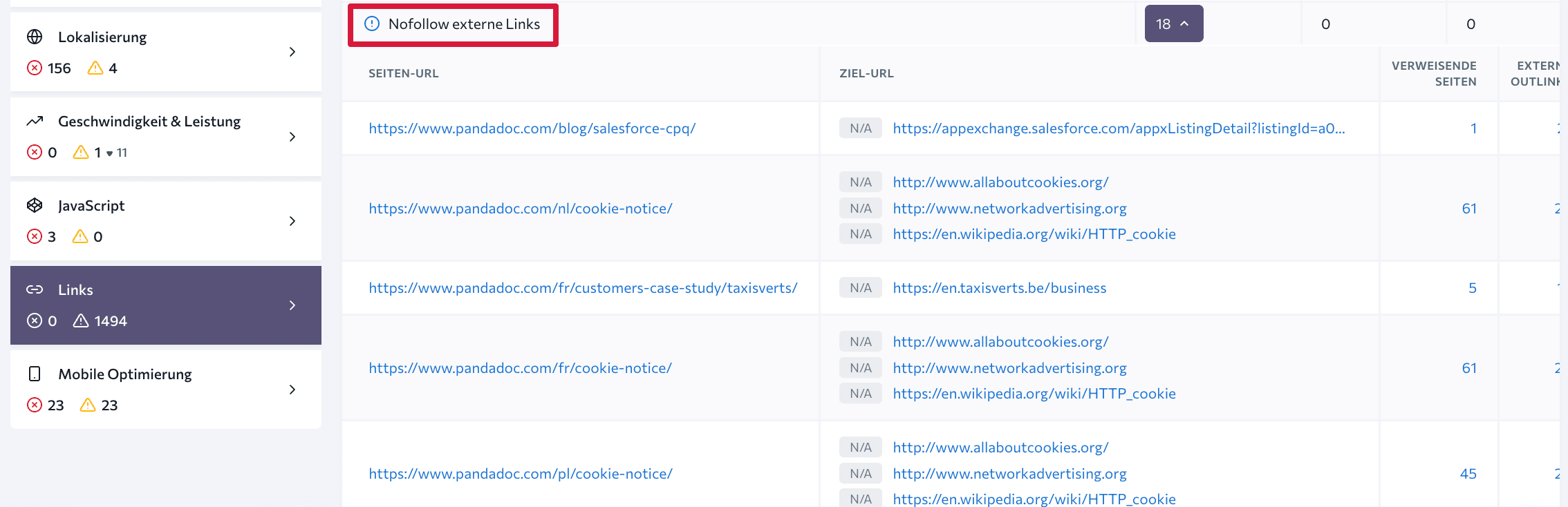Open the pandadoc blog salesforce-cpq page URL
The image size is (1568, 507).
(x=532, y=128)
